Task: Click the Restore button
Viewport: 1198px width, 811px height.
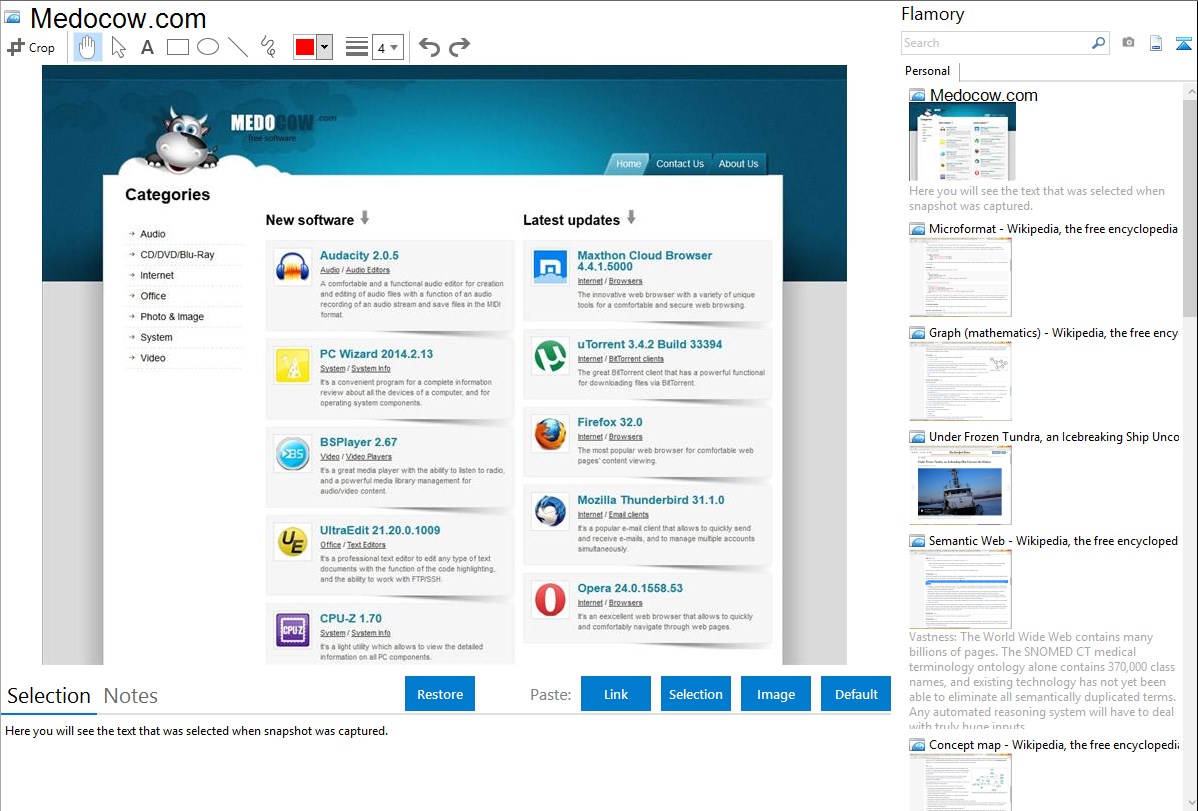Action: [440, 694]
